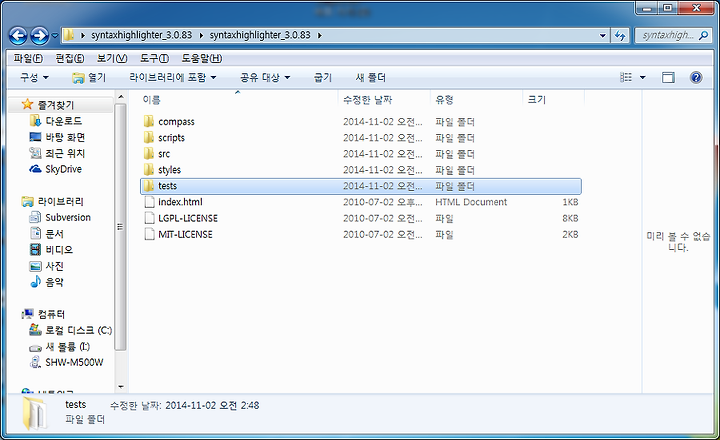Click the navigation pane scroll up arrow
The height and width of the screenshot is (440, 720).
pyautogui.click(x=121, y=97)
